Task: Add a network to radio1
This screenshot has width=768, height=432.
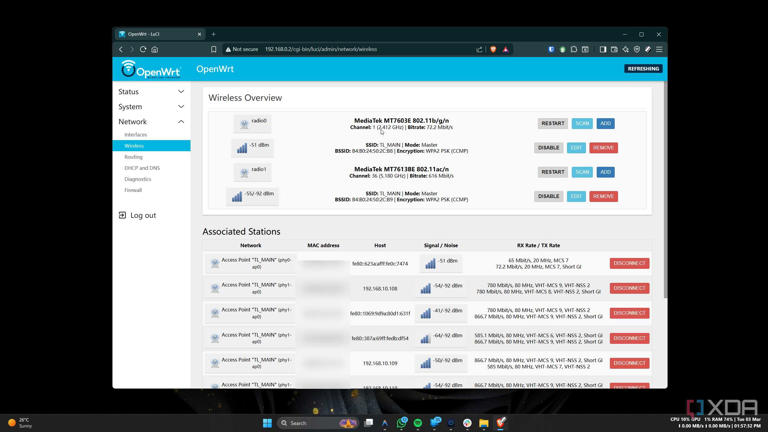Action: point(605,172)
